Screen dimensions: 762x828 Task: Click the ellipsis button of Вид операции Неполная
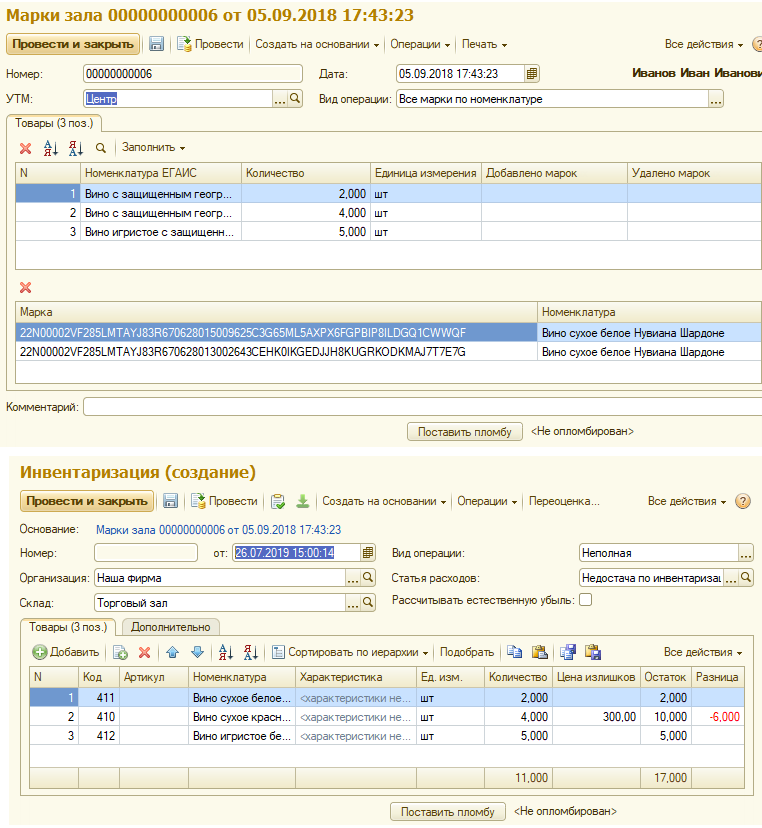(745, 552)
